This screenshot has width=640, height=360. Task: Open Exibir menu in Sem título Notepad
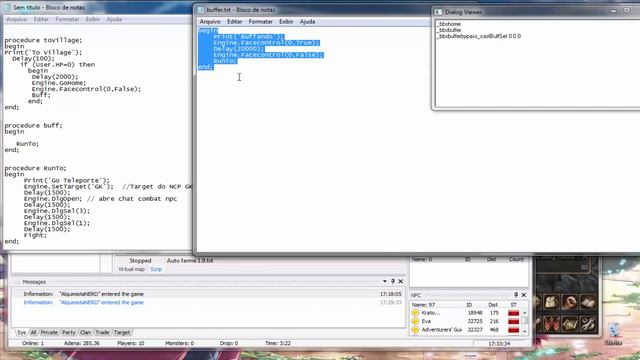(93, 19)
